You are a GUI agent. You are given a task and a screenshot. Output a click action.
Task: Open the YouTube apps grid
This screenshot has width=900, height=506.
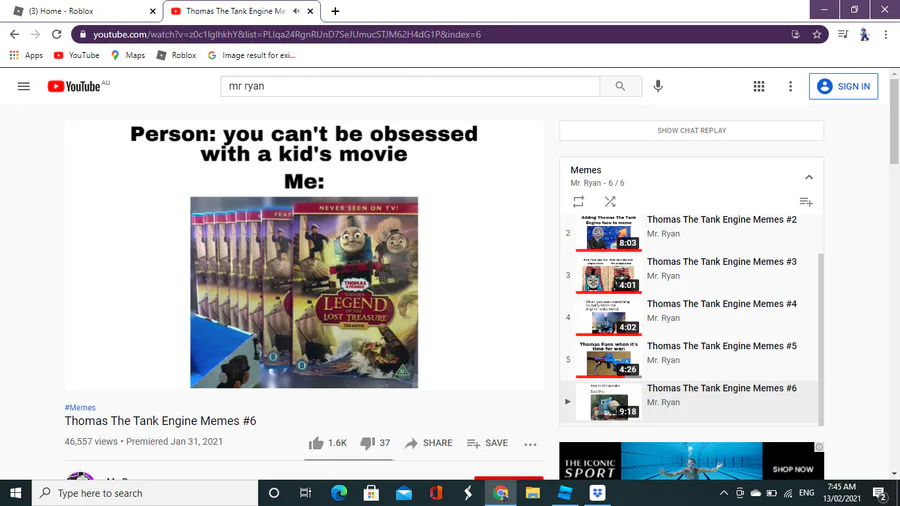coord(759,86)
